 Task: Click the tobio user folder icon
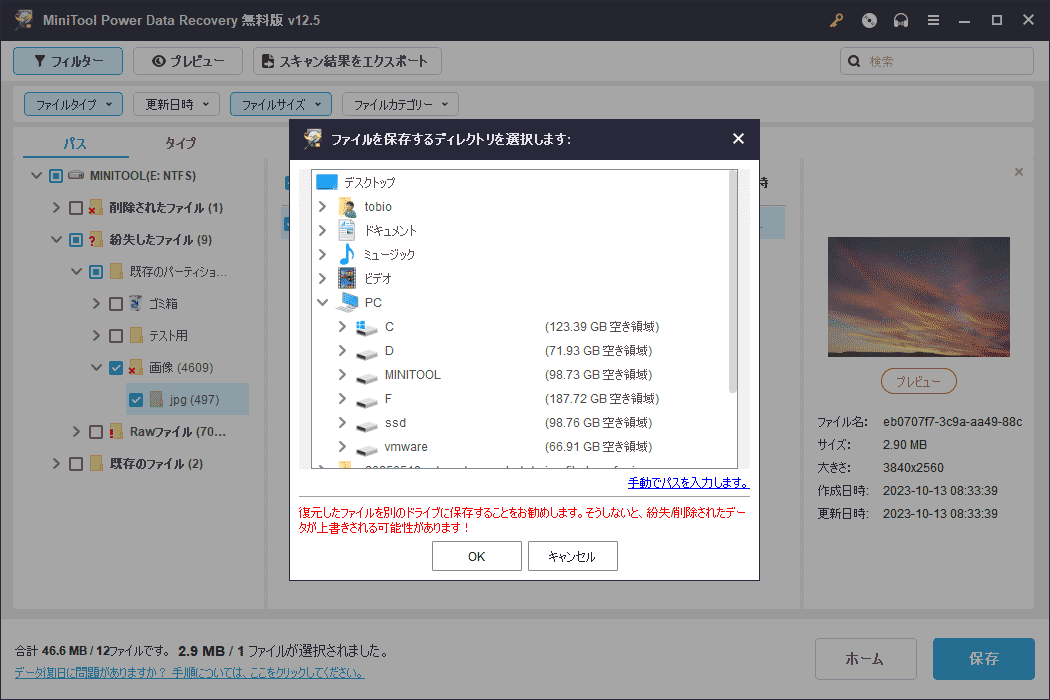[x=347, y=207]
